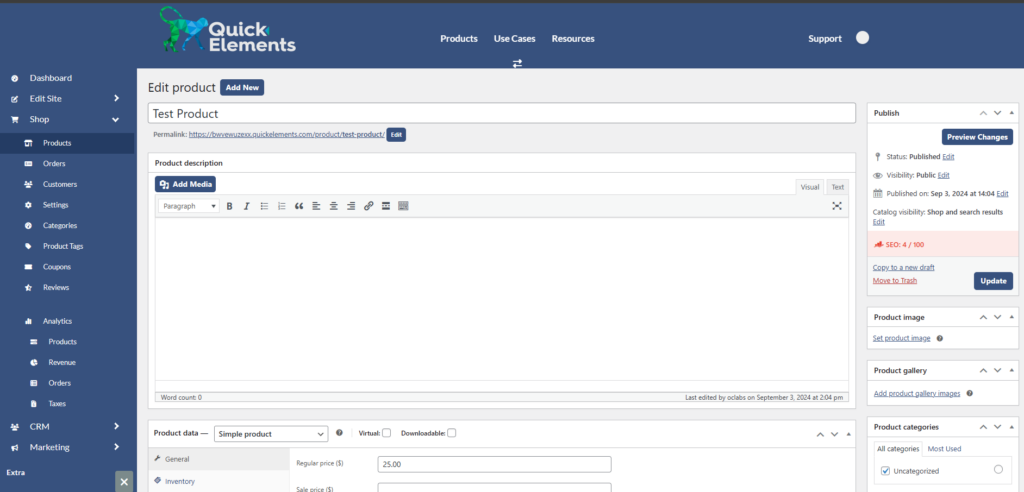Click the Test Product title field
The width and height of the screenshot is (1024, 492).
click(502, 113)
